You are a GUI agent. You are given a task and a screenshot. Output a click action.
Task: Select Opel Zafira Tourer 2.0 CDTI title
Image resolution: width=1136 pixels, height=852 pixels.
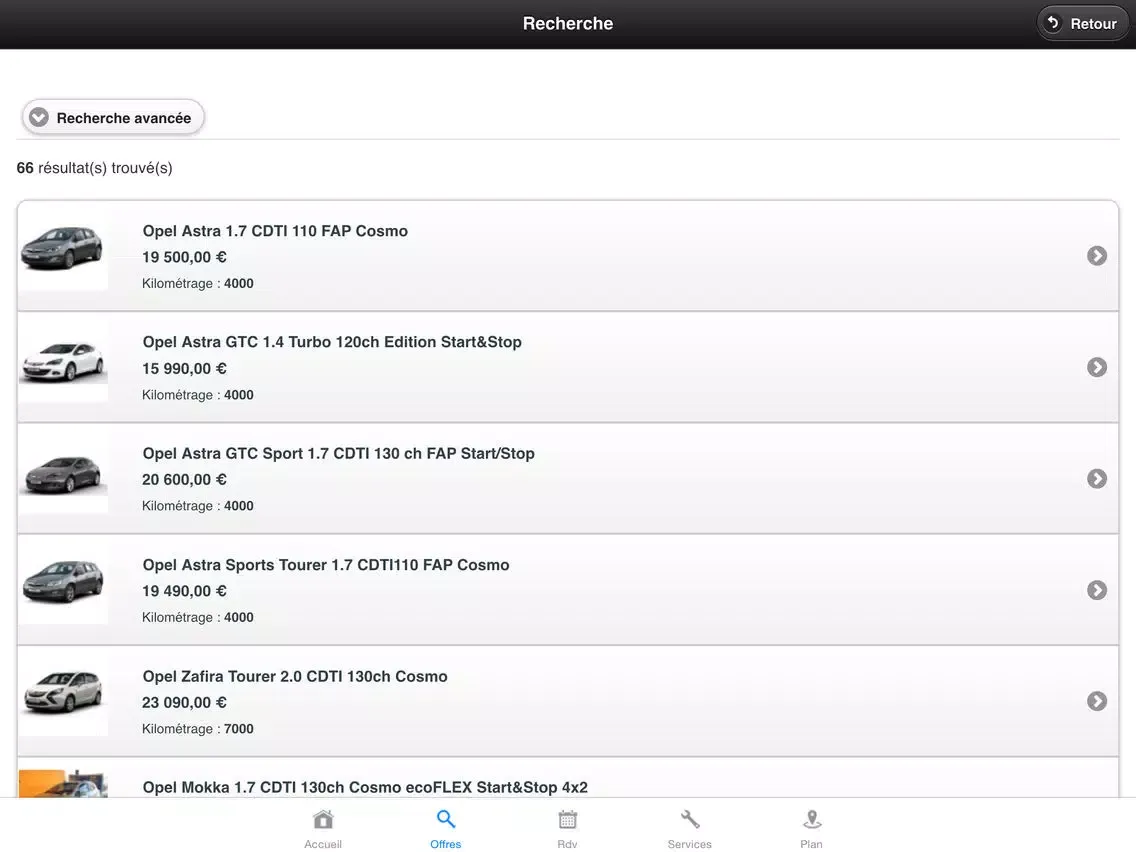point(295,677)
